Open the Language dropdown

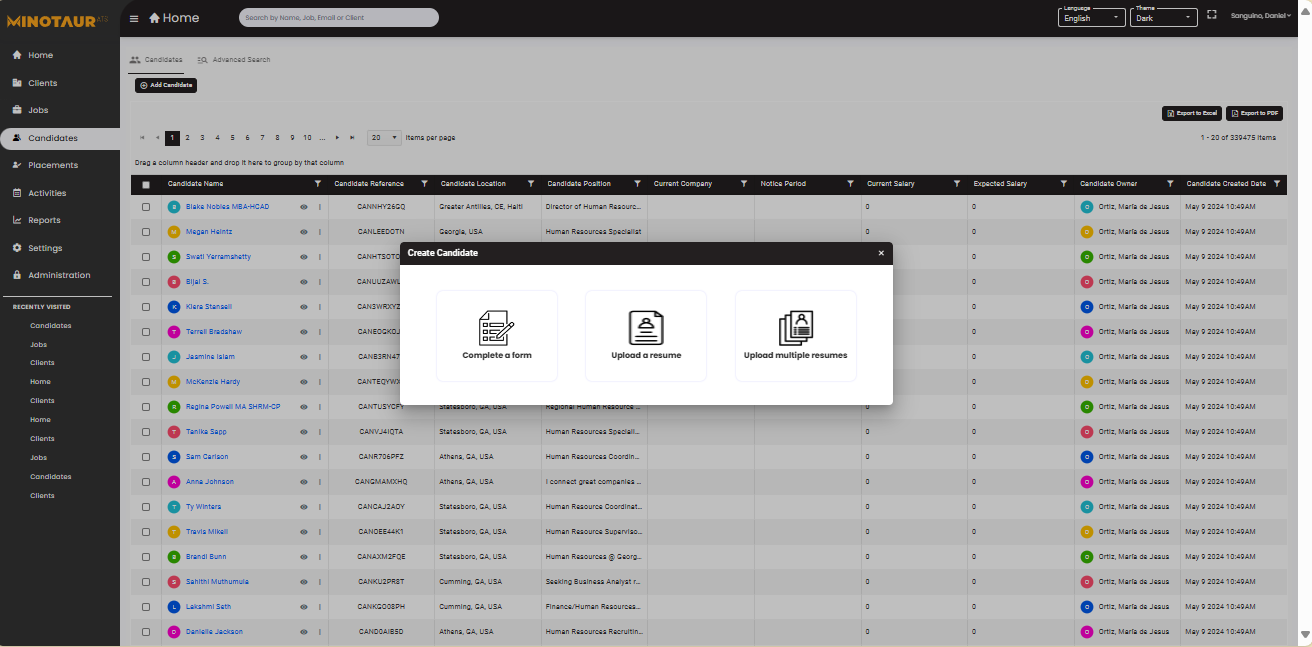click(1091, 20)
